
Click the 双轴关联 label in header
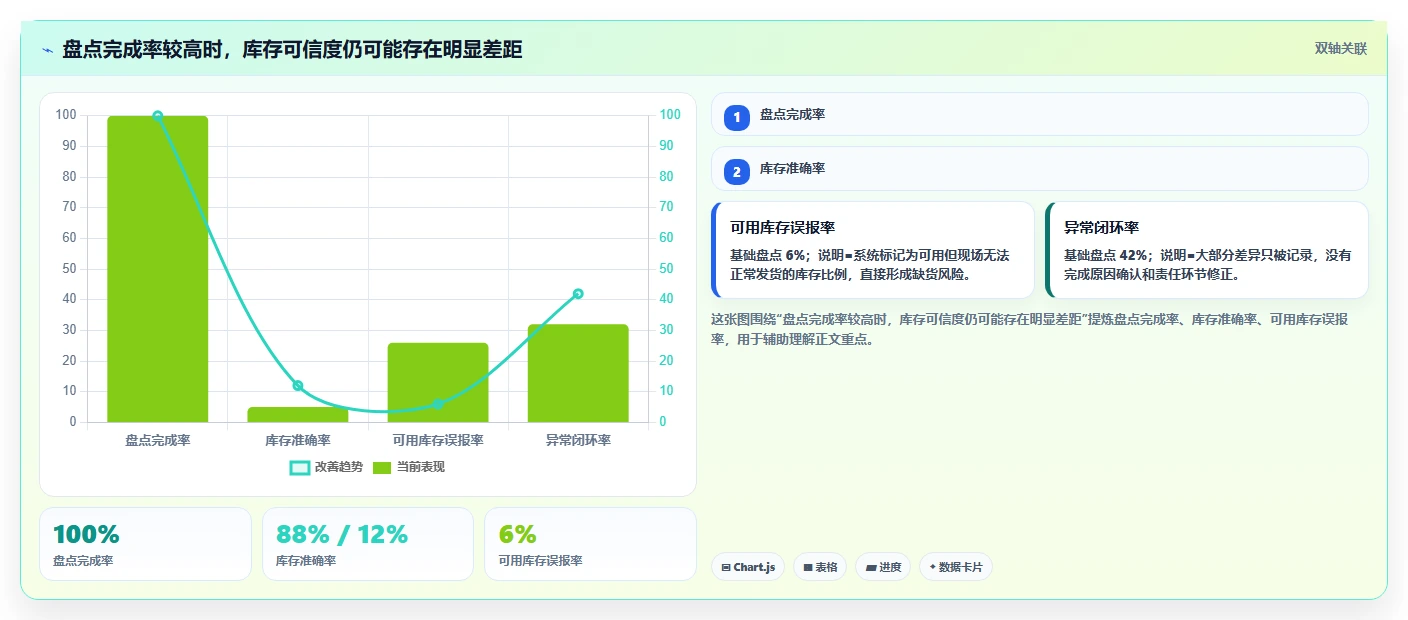(x=1340, y=49)
